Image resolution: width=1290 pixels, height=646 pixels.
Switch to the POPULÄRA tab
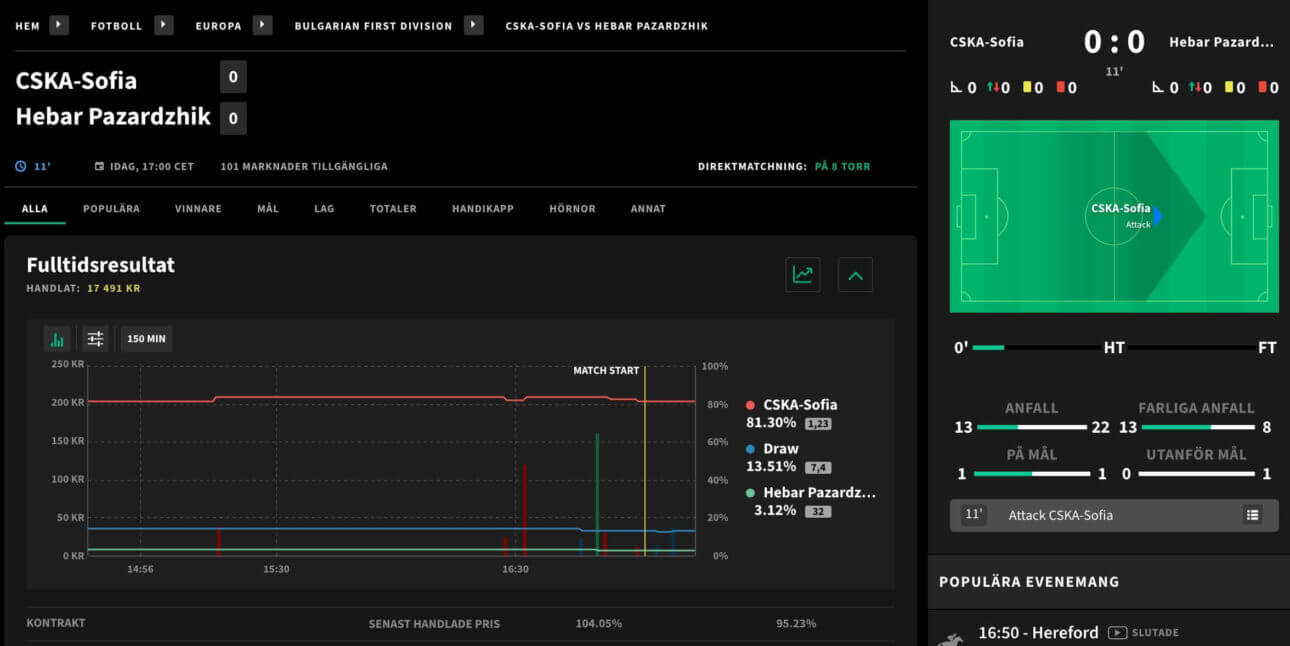click(111, 209)
